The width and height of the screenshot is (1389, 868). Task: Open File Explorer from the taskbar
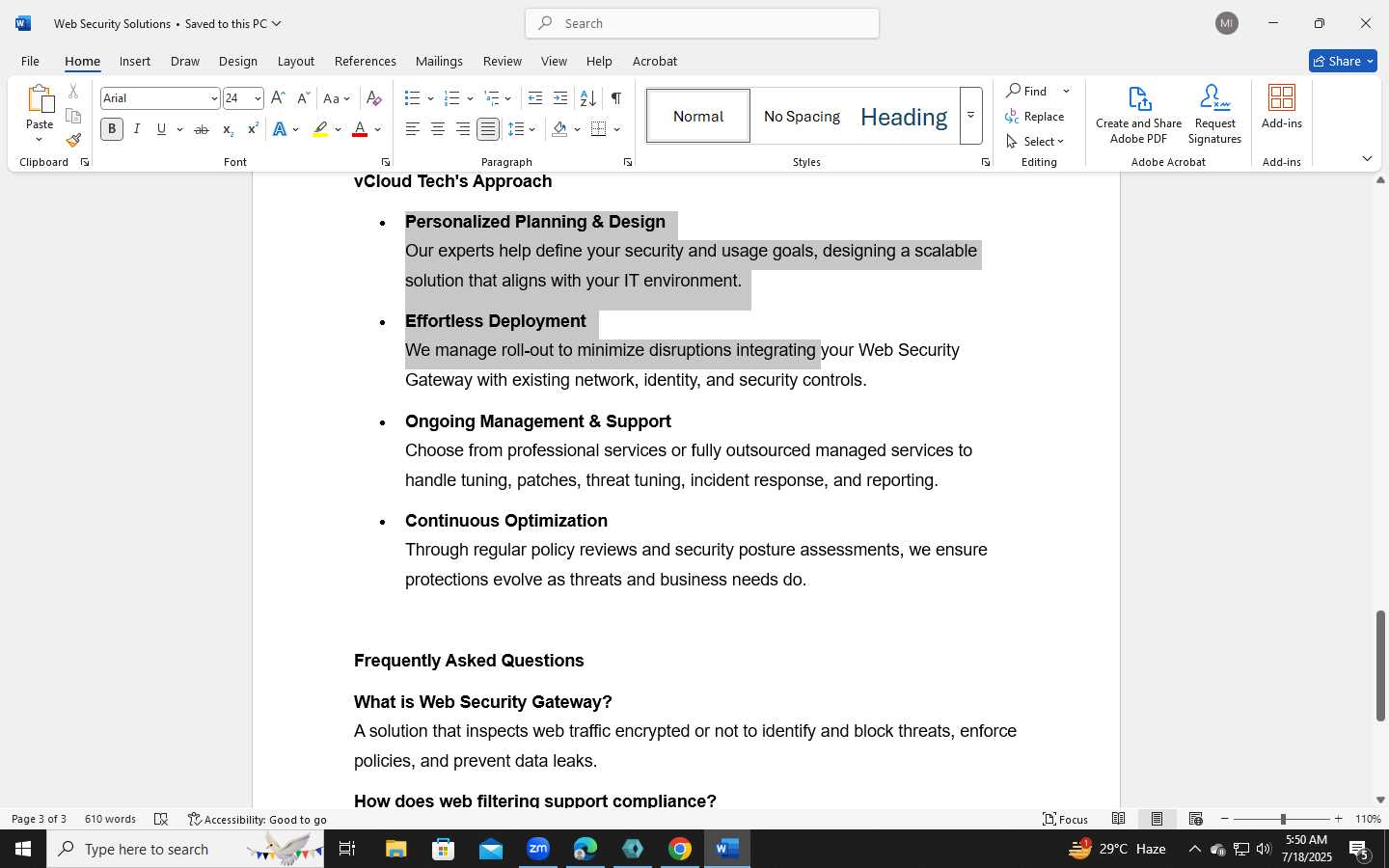tap(395, 849)
